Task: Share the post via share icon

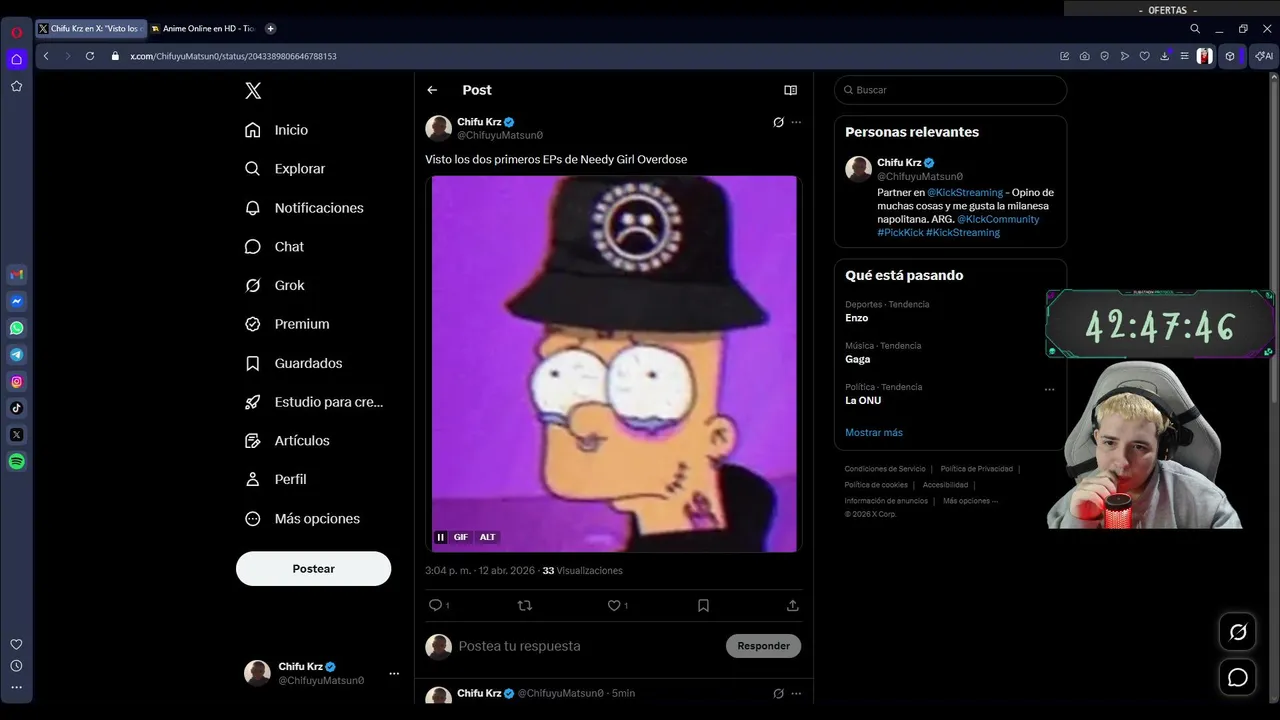Action: click(792, 605)
